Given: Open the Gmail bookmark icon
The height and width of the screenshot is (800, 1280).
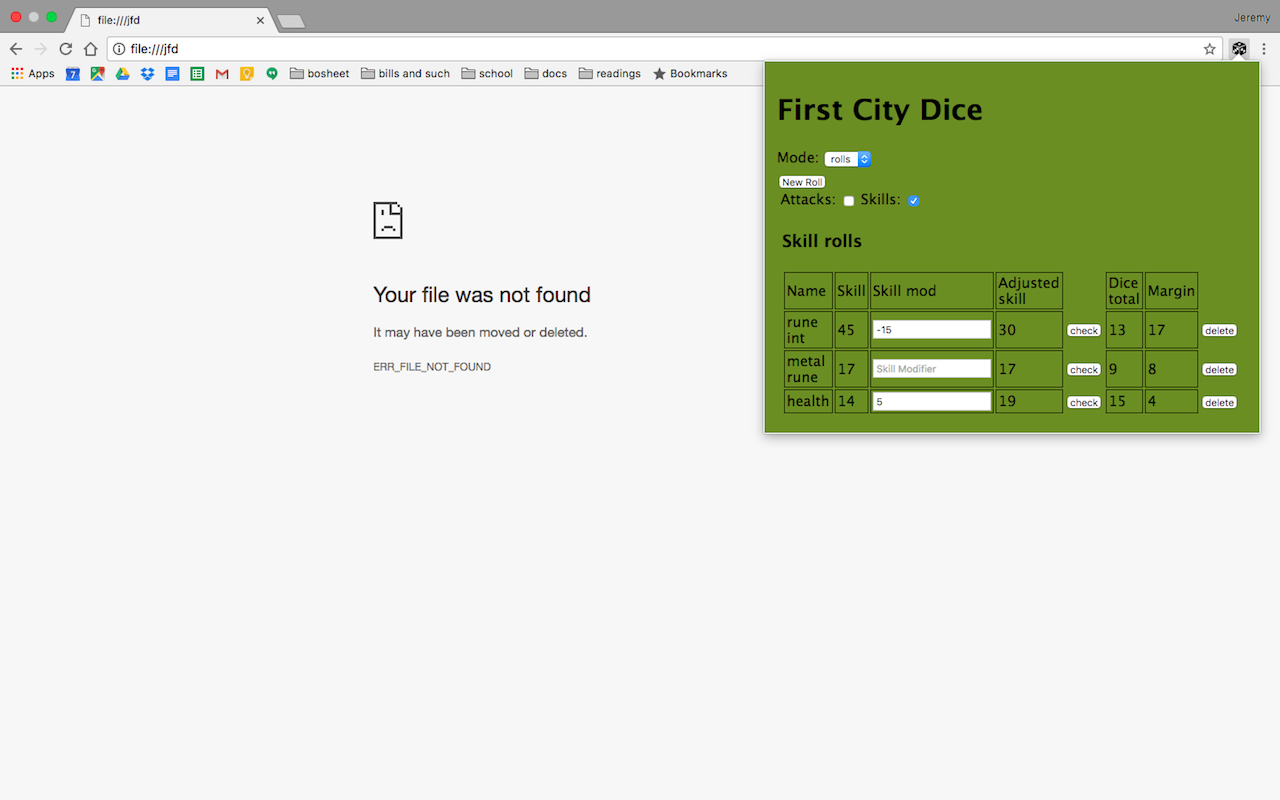Looking at the screenshot, I should coord(222,73).
